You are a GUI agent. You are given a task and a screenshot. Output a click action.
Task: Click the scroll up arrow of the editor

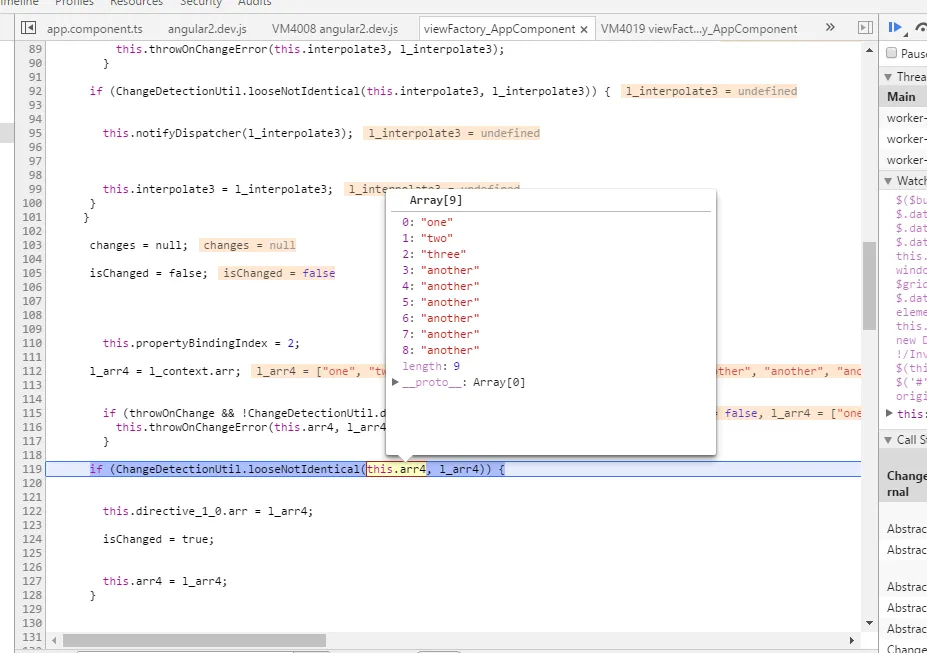coord(869,50)
